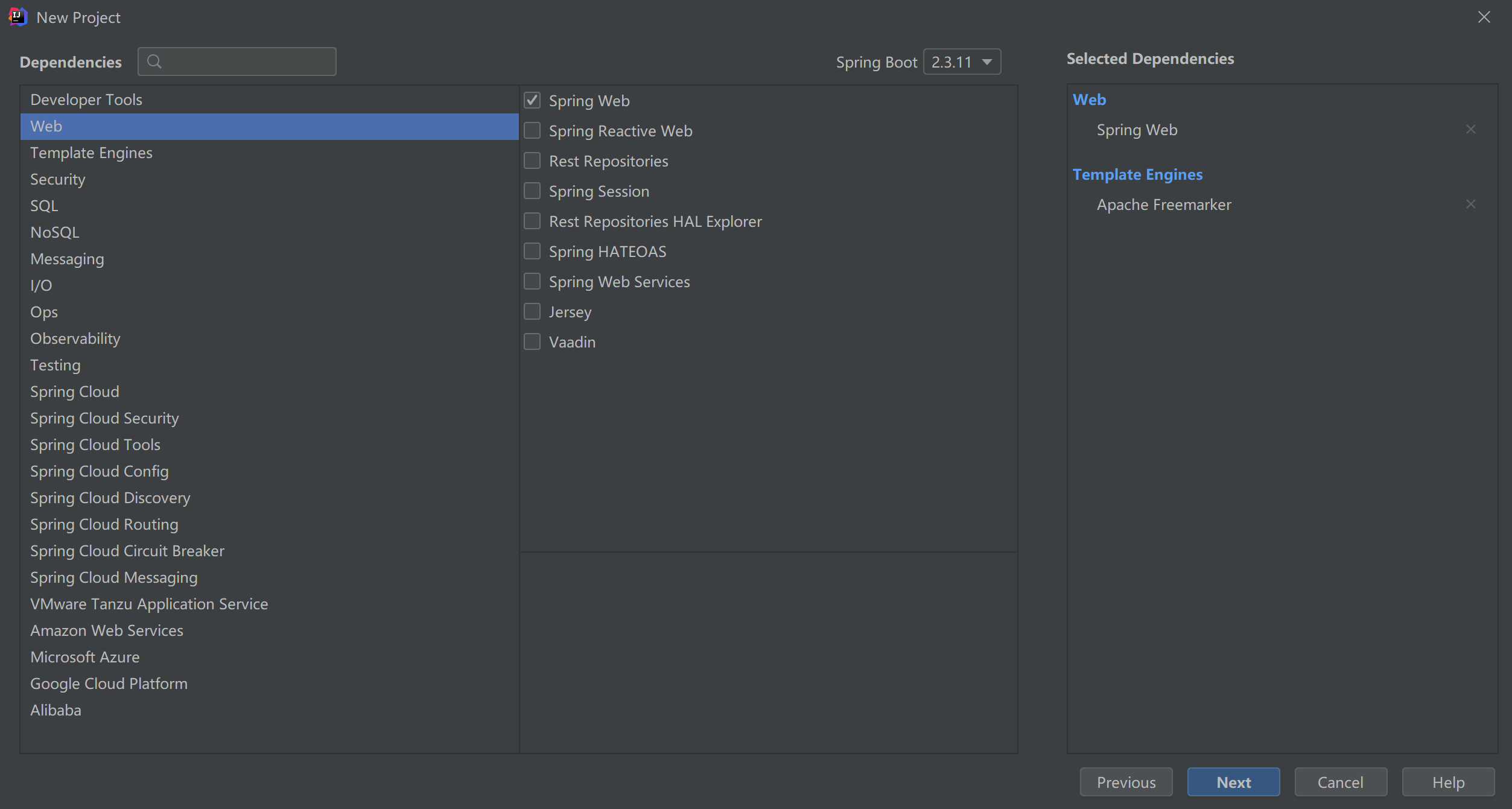The height and width of the screenshot is (809, 1512).
Task: Select the NoSQL category
Action: 55,233
